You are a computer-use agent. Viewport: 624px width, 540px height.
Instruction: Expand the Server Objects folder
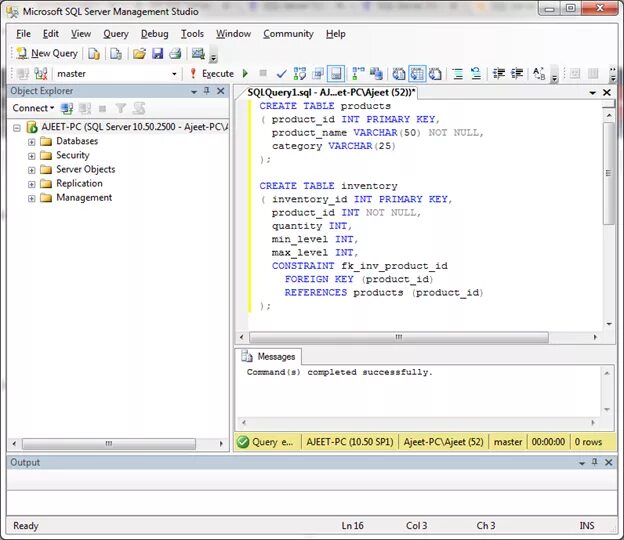point(31,170)
